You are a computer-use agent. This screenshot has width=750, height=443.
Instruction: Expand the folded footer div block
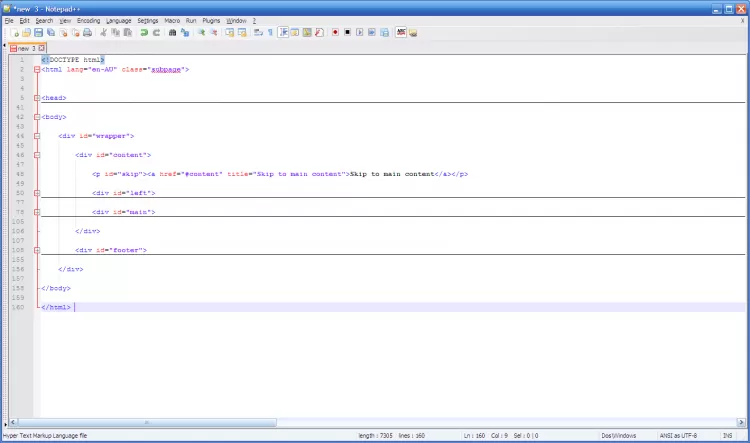click(x=36, y=250)
